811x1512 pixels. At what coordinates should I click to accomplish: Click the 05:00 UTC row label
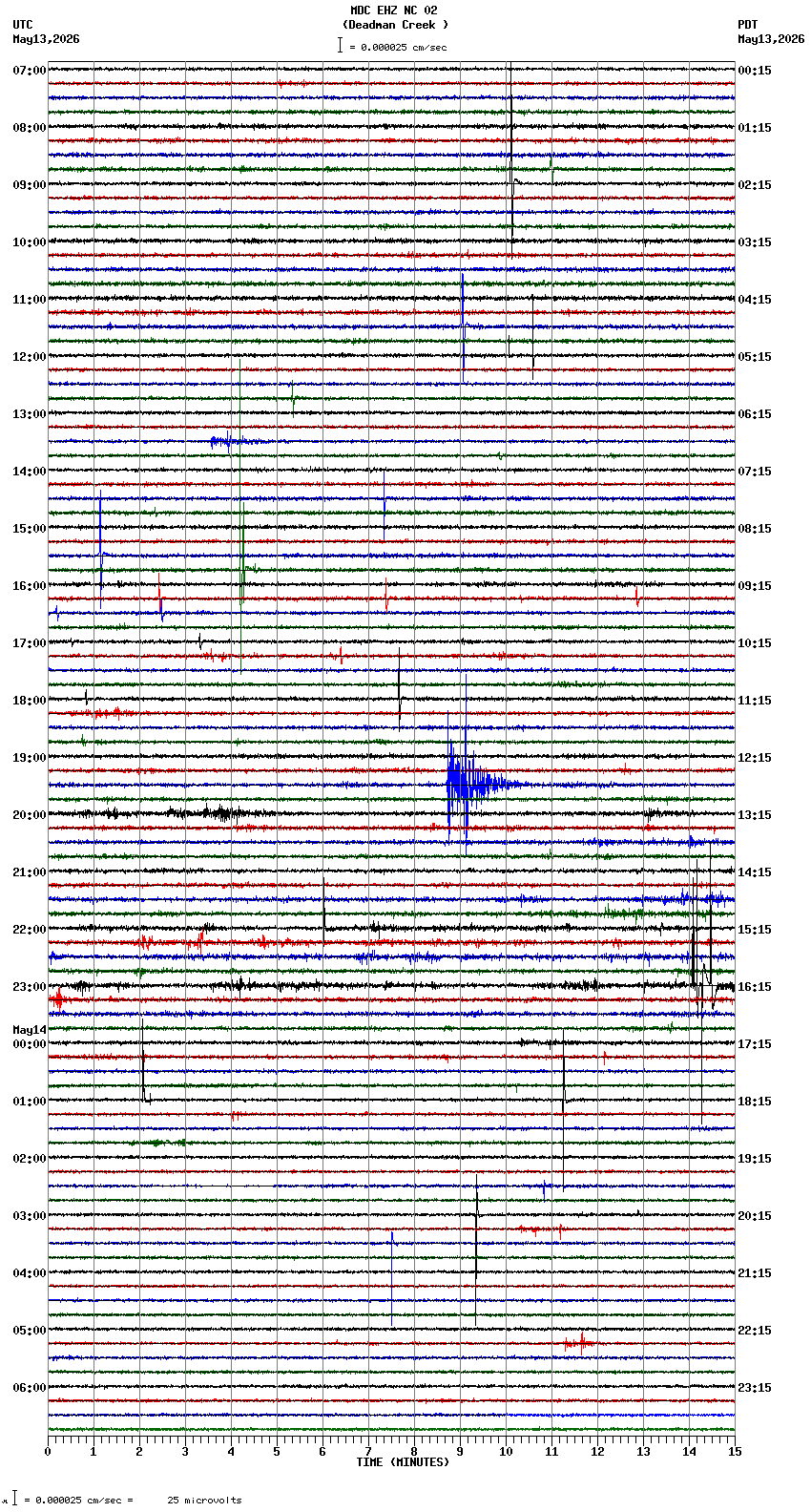click(x=30, y=1331)
